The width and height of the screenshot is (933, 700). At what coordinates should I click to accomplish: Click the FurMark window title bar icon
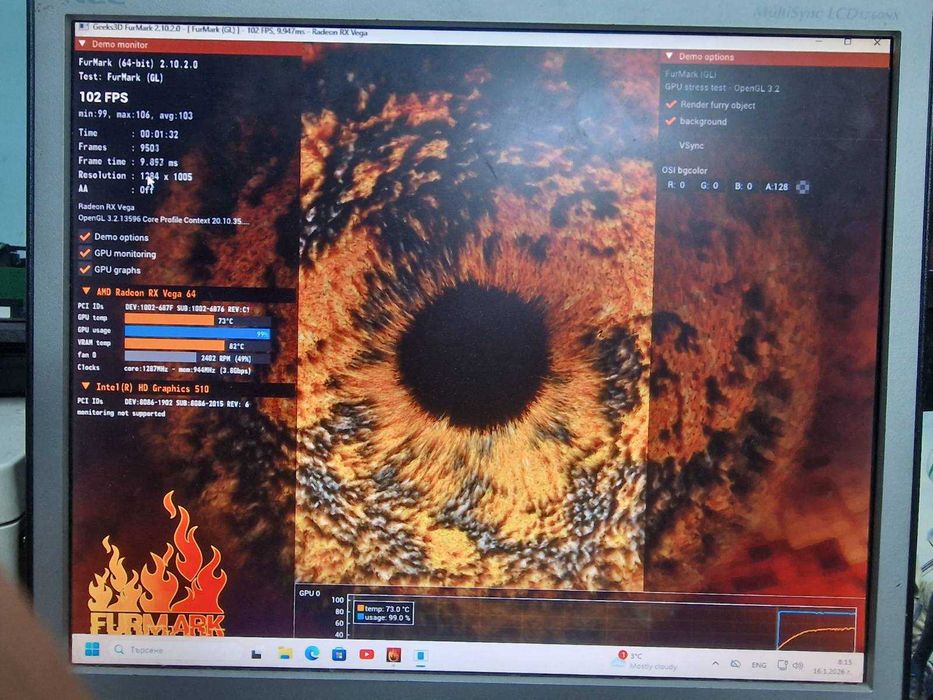84,27
